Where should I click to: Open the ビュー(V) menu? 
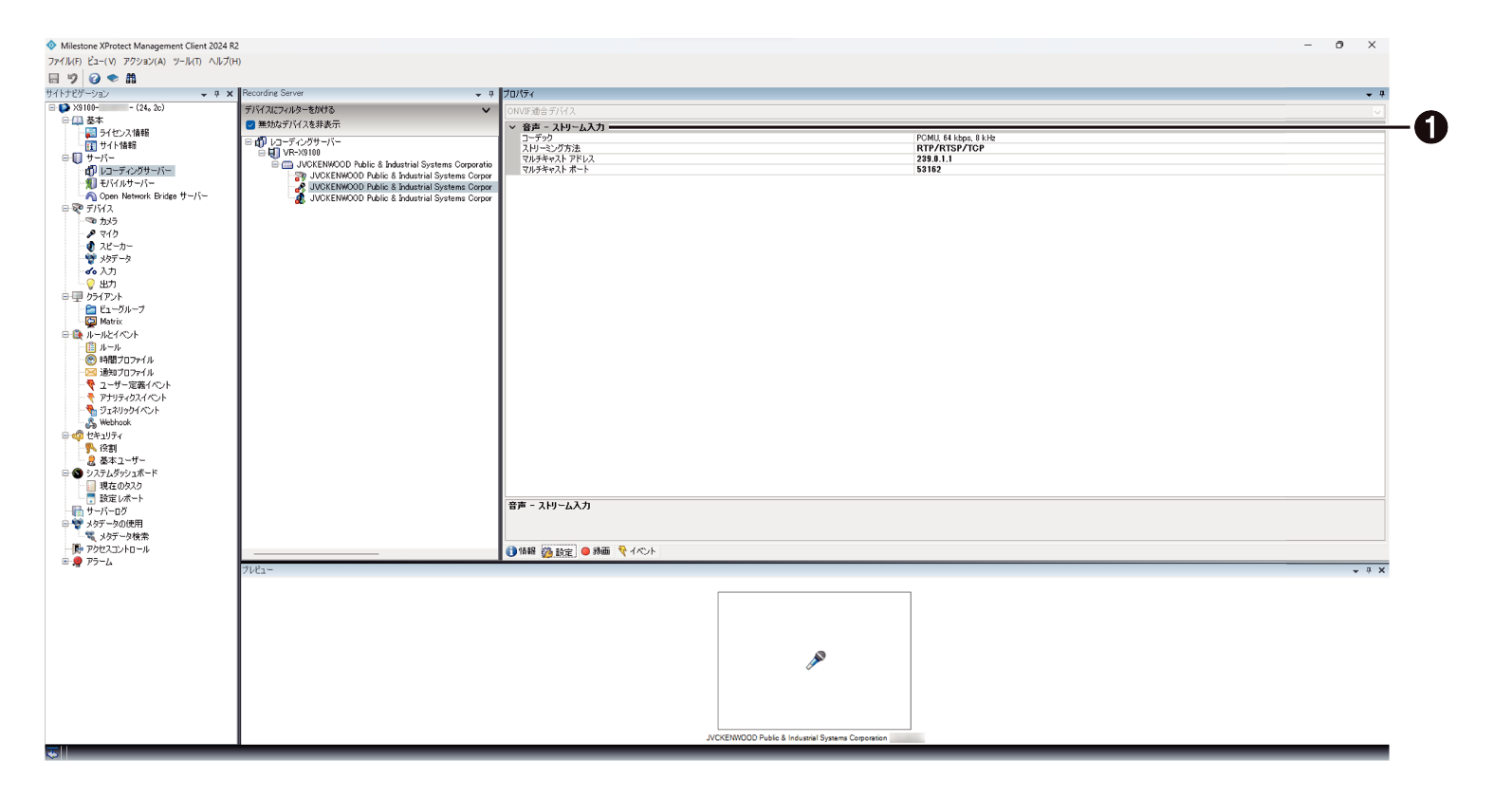coord(101,62)
